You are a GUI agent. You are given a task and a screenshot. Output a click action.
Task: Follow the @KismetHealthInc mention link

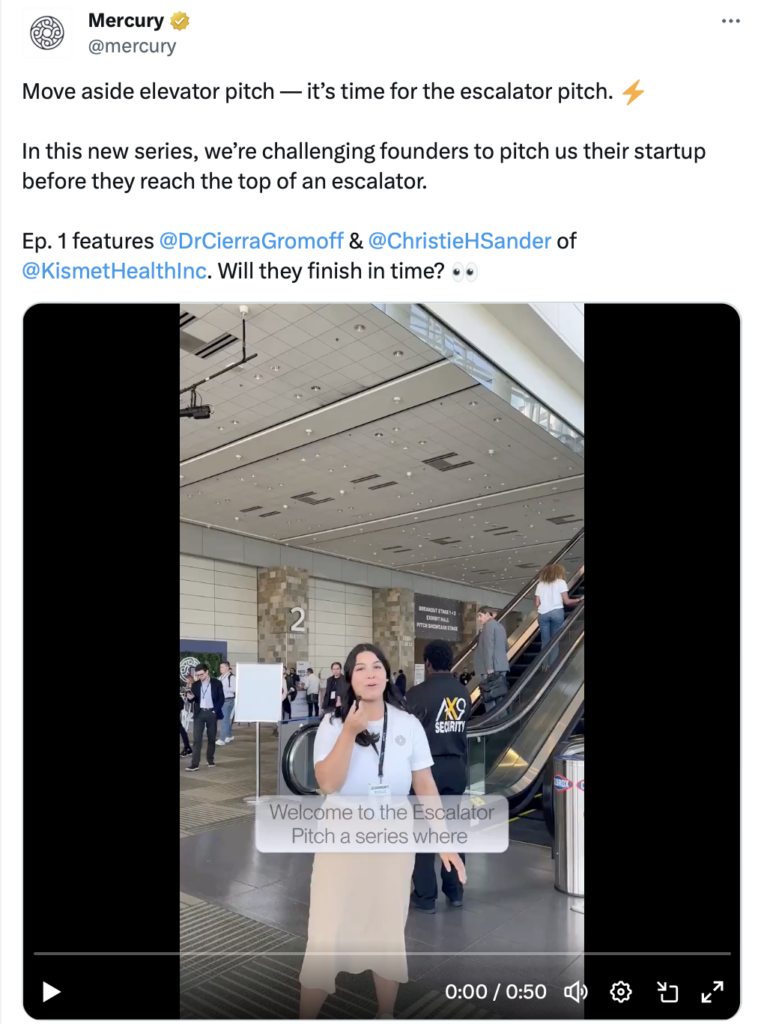point(114,270)
